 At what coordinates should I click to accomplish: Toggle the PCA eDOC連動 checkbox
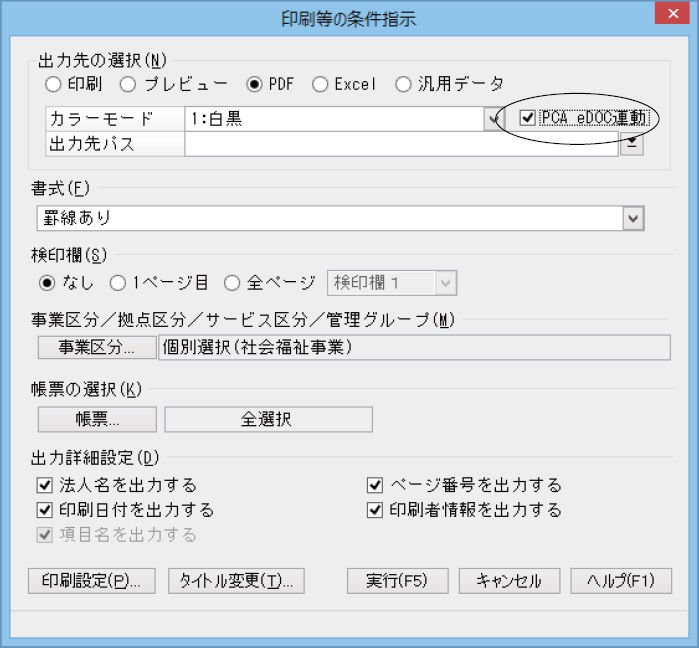tap(528, 118)
